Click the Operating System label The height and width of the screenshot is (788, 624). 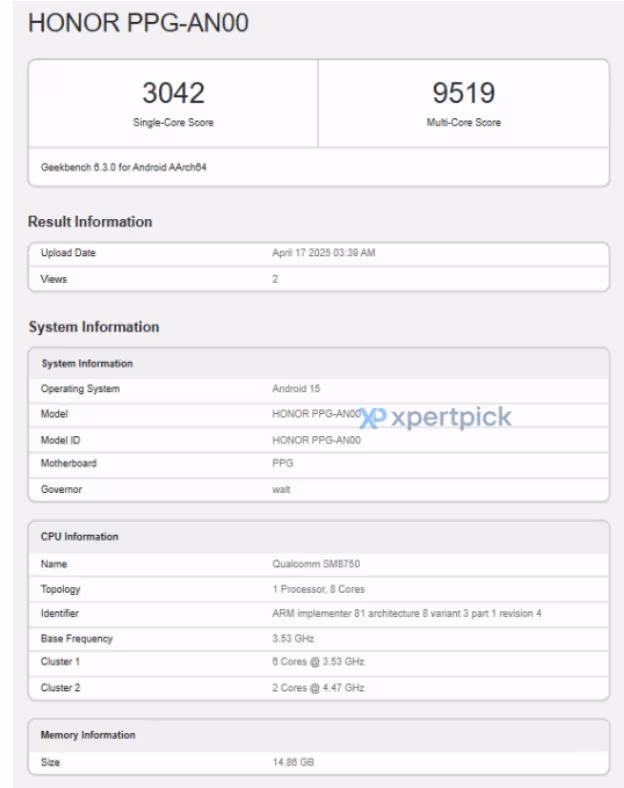[80, 388]
